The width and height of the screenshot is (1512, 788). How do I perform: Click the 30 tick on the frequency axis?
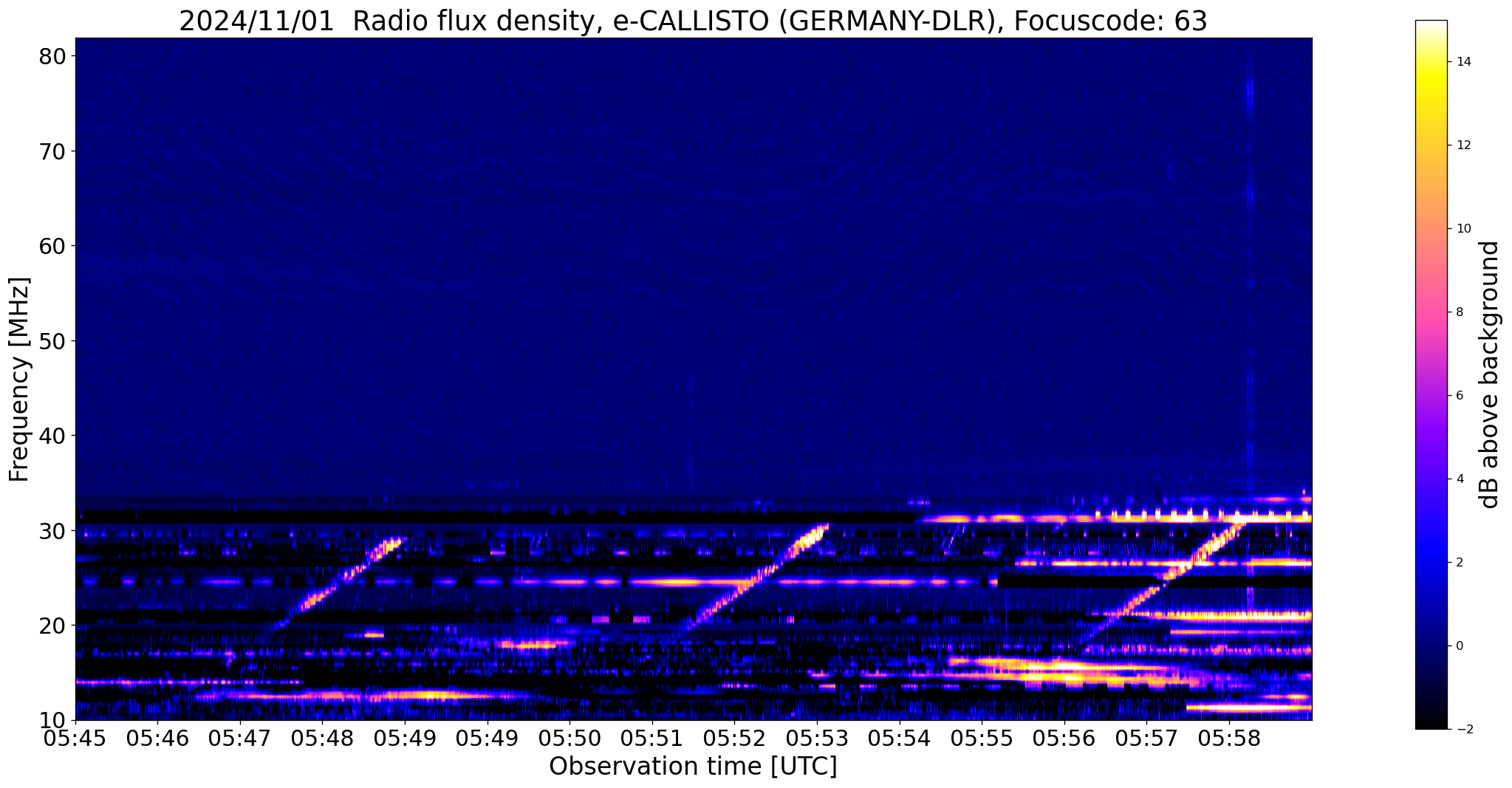coord(52,531)
